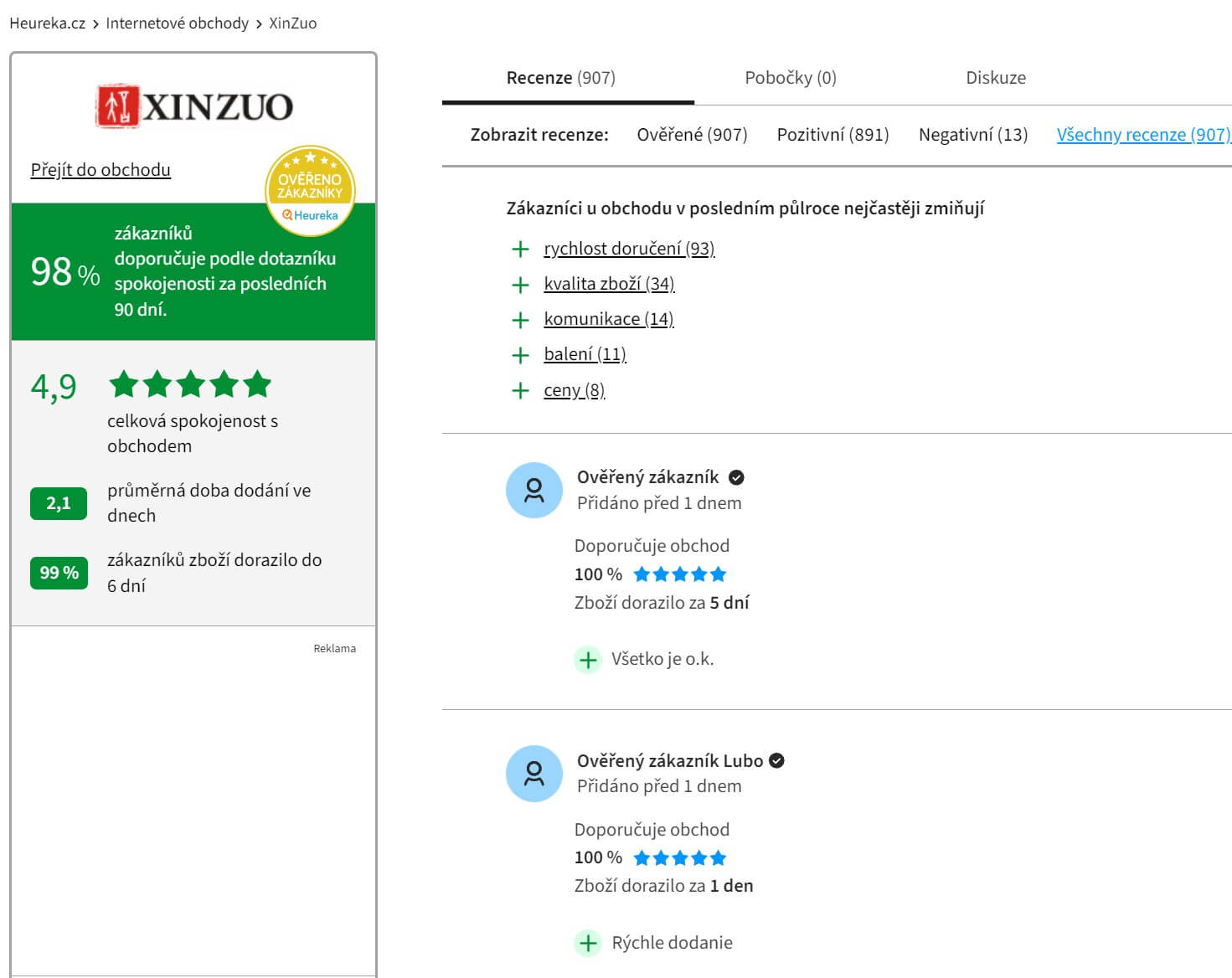Image resolution: width=1232 pixels, height=978 pixels.
Task: Select Všechny recenze (907) filter
Action: (1143, 135)
